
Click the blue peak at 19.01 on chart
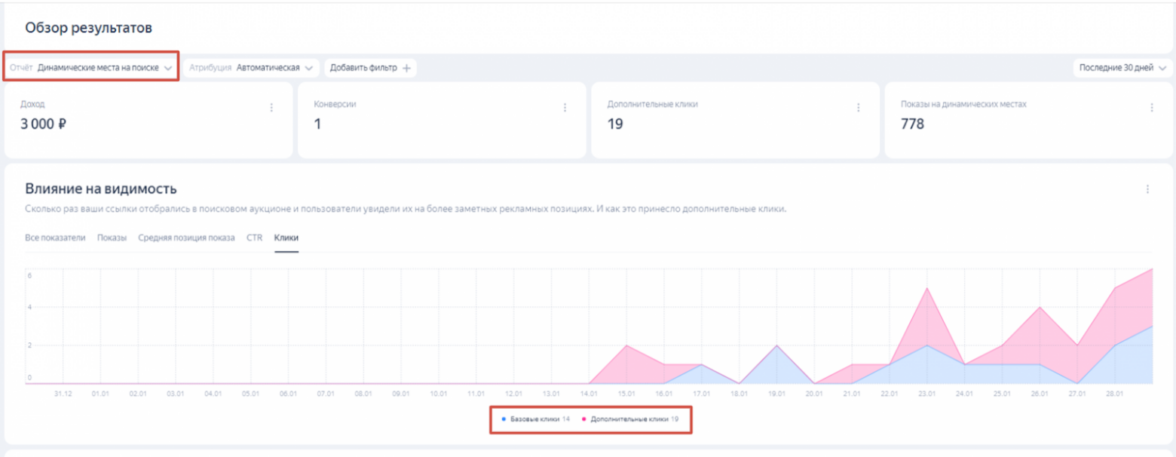(777, 345)
